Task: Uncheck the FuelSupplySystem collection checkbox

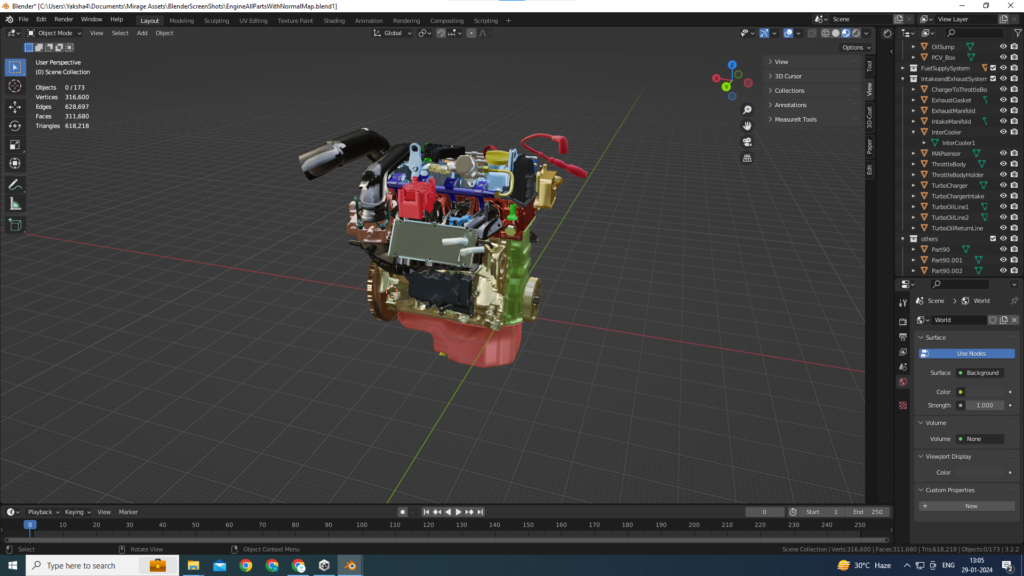Action: click(x=993, y=68)
